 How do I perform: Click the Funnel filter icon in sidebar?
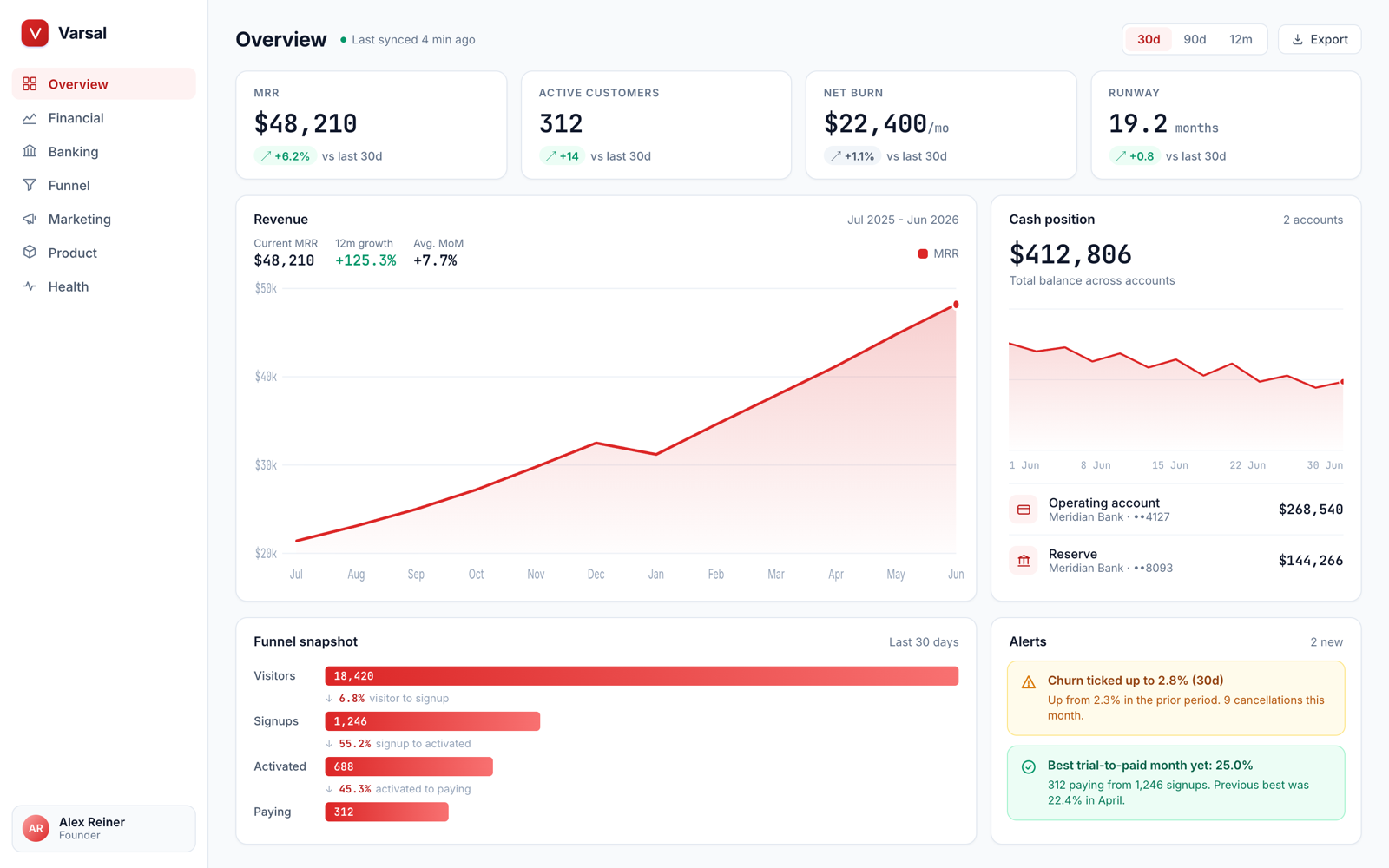[30, 185]
